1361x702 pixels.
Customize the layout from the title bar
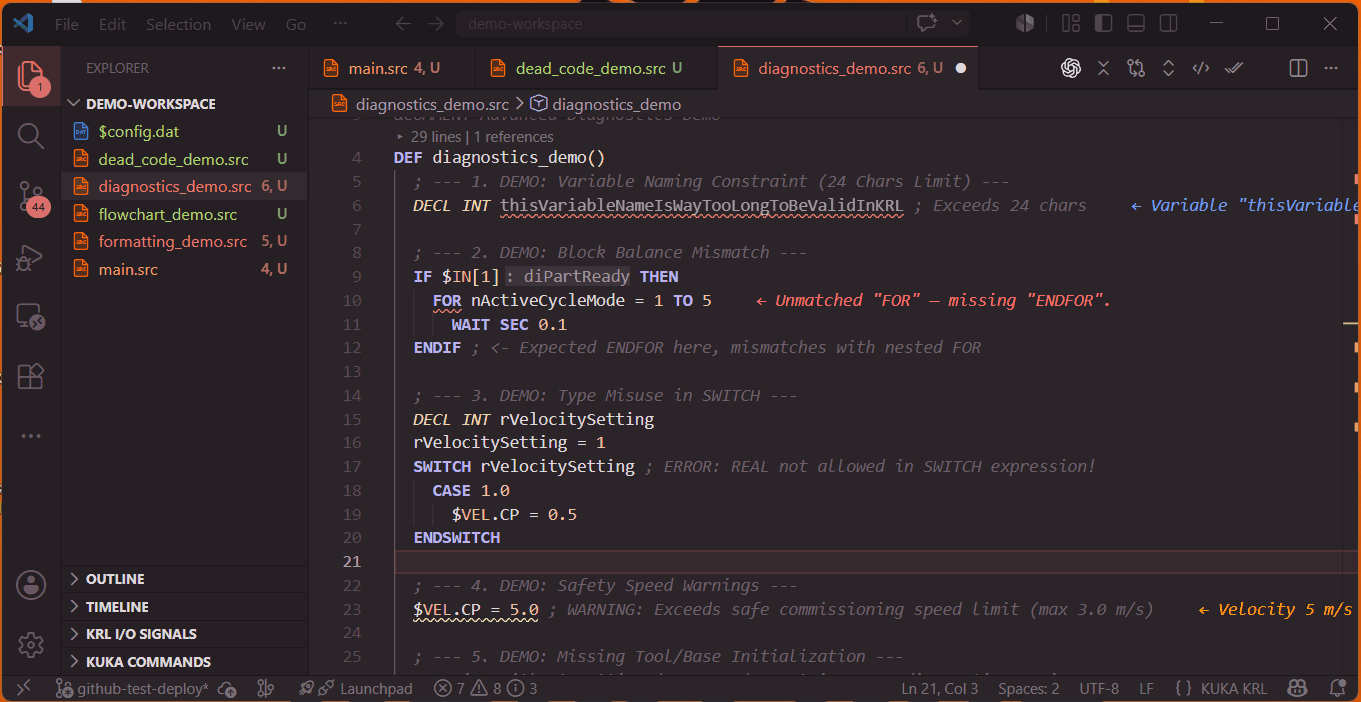[x=1070, y=23]
